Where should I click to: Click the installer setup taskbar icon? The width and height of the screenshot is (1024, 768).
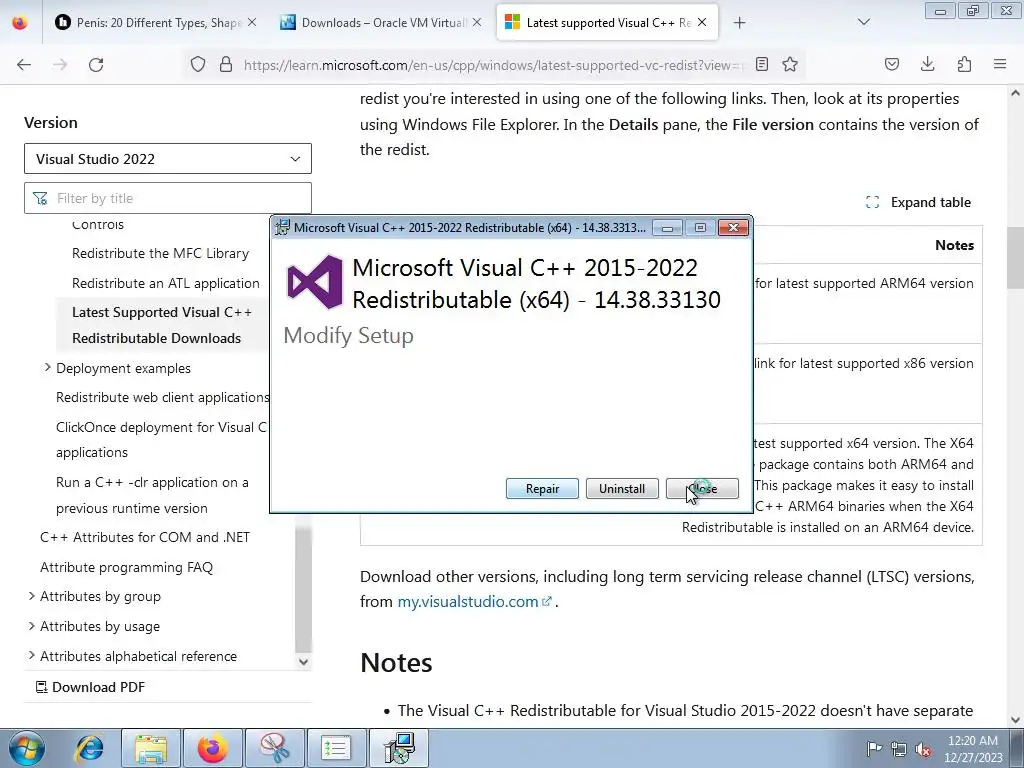(x=399, y=748)
